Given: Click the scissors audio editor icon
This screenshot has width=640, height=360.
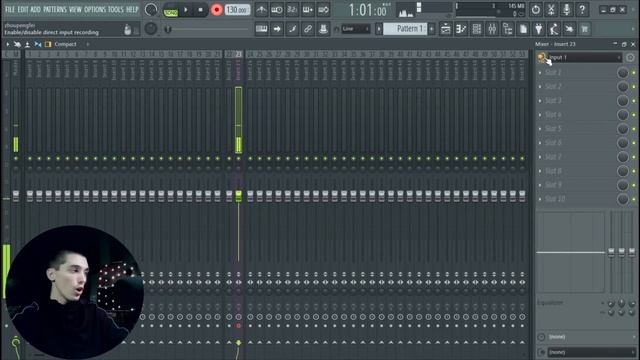Looking at the screenshot, I should pos(551,9).
